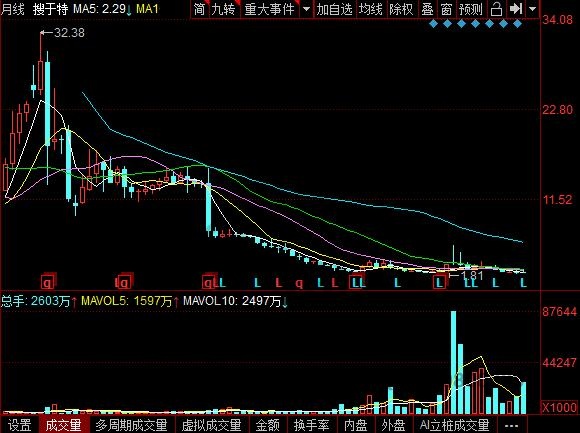This screenshot has width=580, height=433.
Task: Switch to 虚拟成交量 tab
Action: [212, 425]
